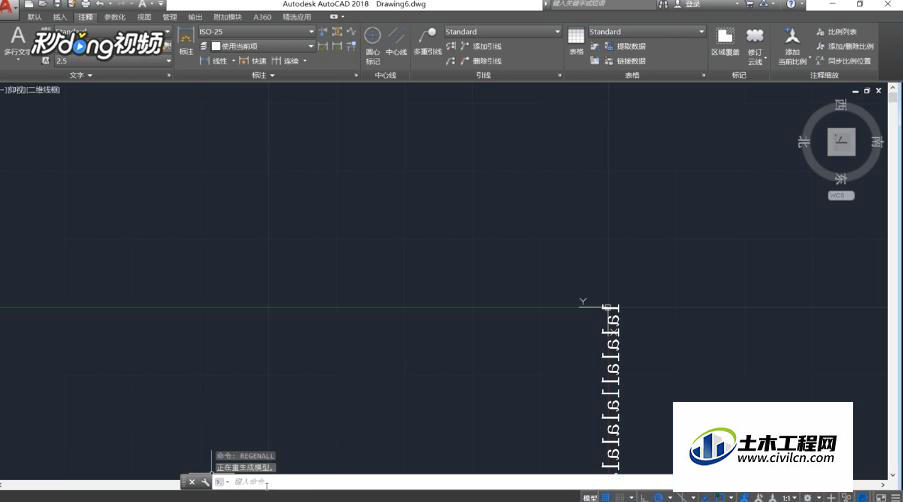Viewport: 903px width, 502px height.
Task: Open the Insert (插入) ribbon tab
Action: [60, 17]
